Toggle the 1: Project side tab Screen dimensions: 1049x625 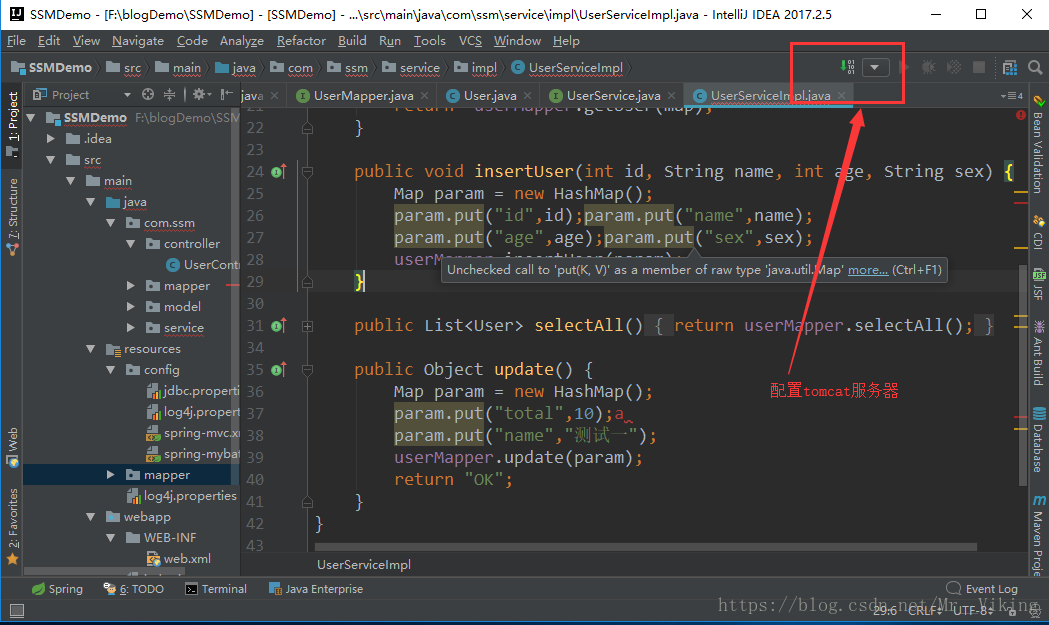[x=13, y=124]
